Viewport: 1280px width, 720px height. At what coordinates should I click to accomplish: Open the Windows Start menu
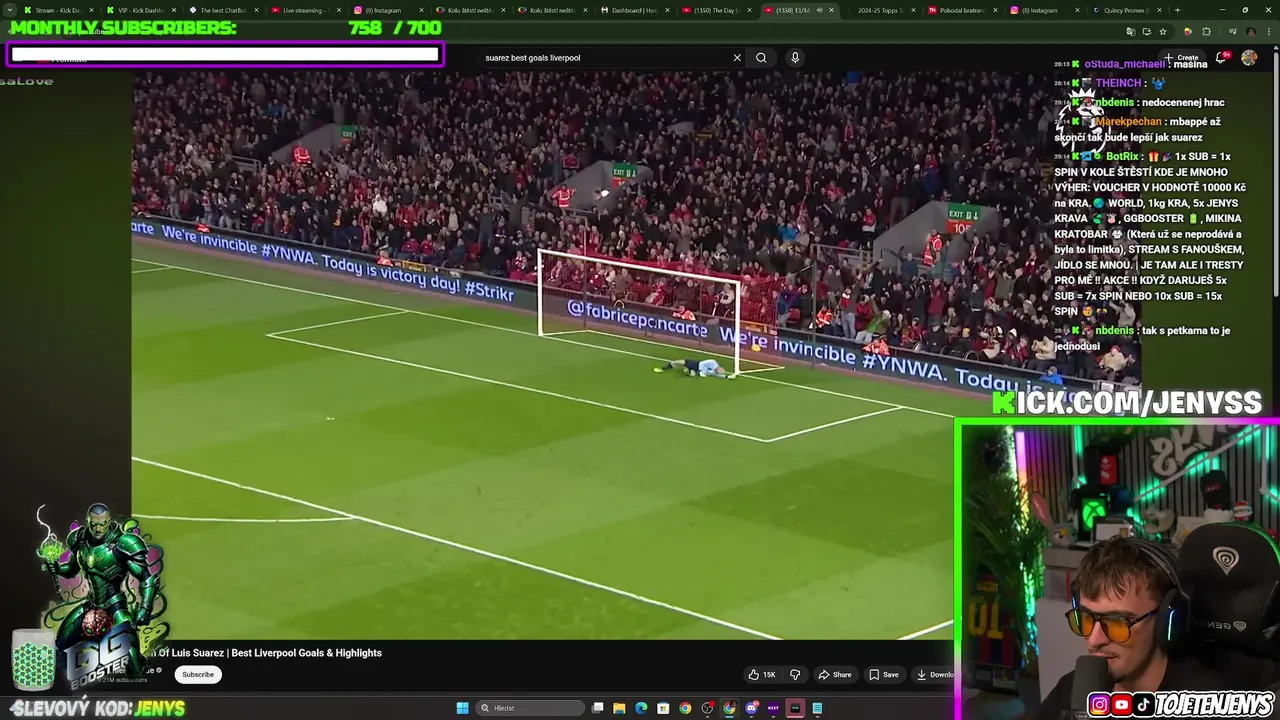pyautogui.click(x=462, y=708)
